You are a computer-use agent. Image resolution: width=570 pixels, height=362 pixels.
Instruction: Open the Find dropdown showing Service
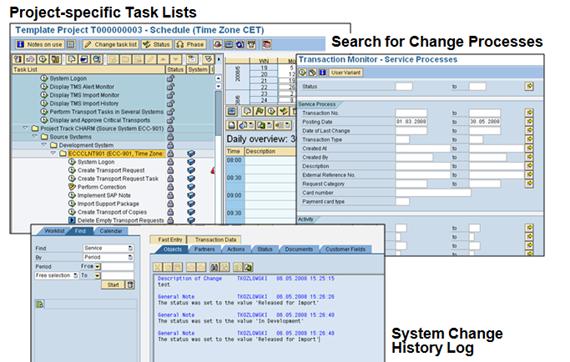point(108,248)
